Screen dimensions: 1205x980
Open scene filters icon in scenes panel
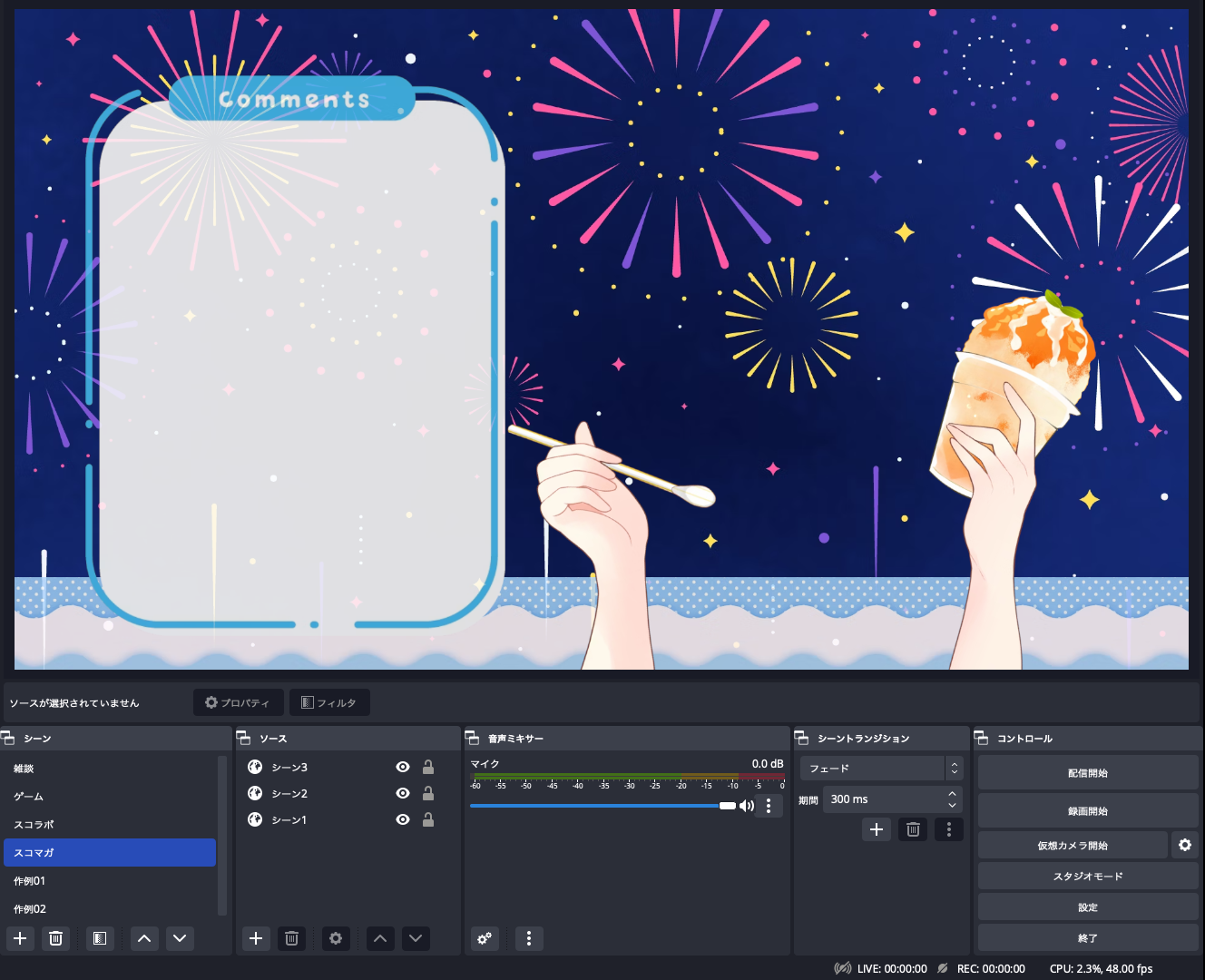[x=100, y=938]
